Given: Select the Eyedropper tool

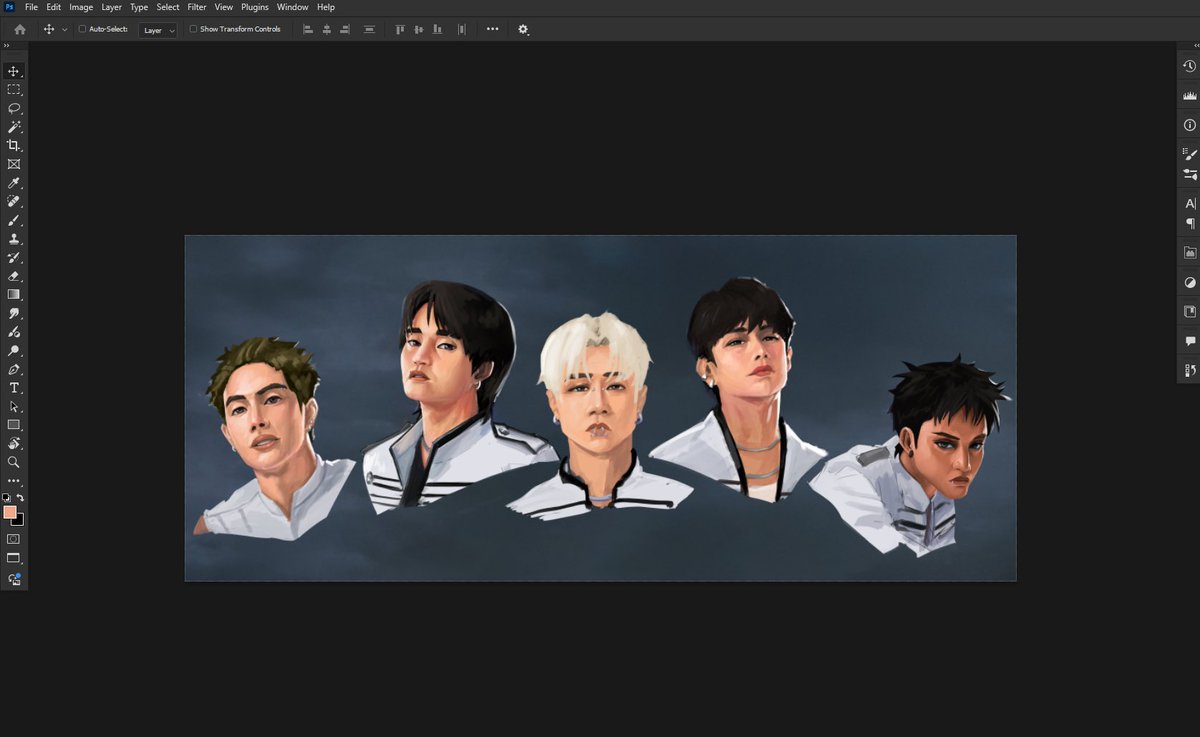Looking at the screenshot, I should pyautogui.click(x=14, y=183).
